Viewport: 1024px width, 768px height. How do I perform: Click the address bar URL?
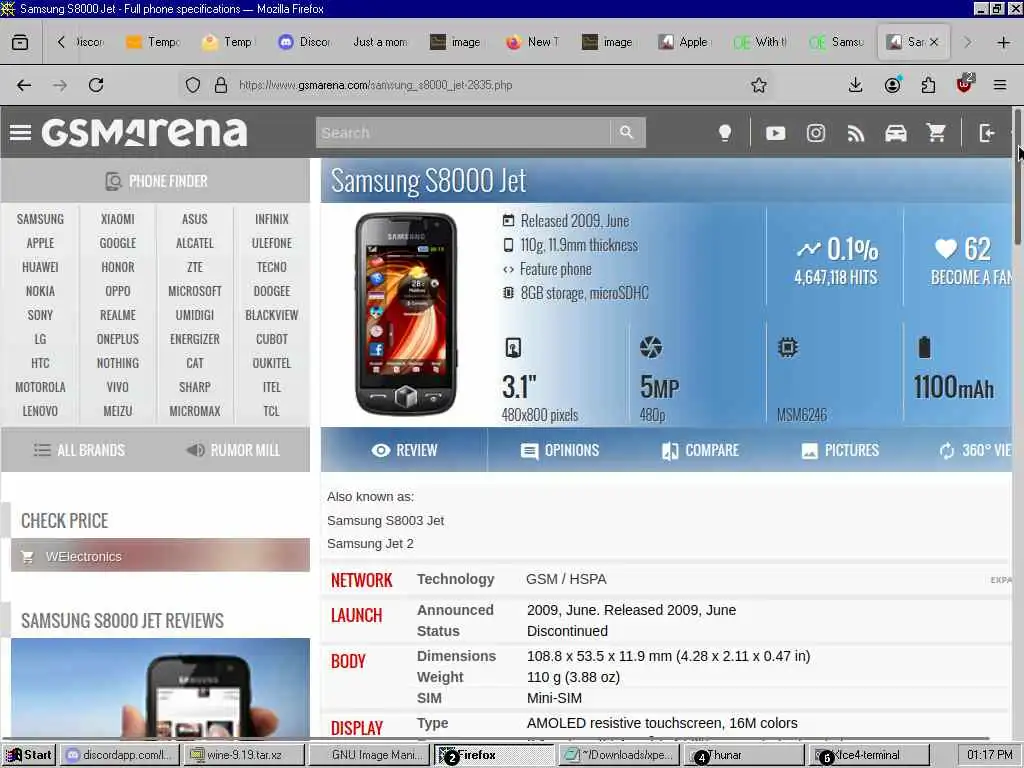(x=376, y=85)
